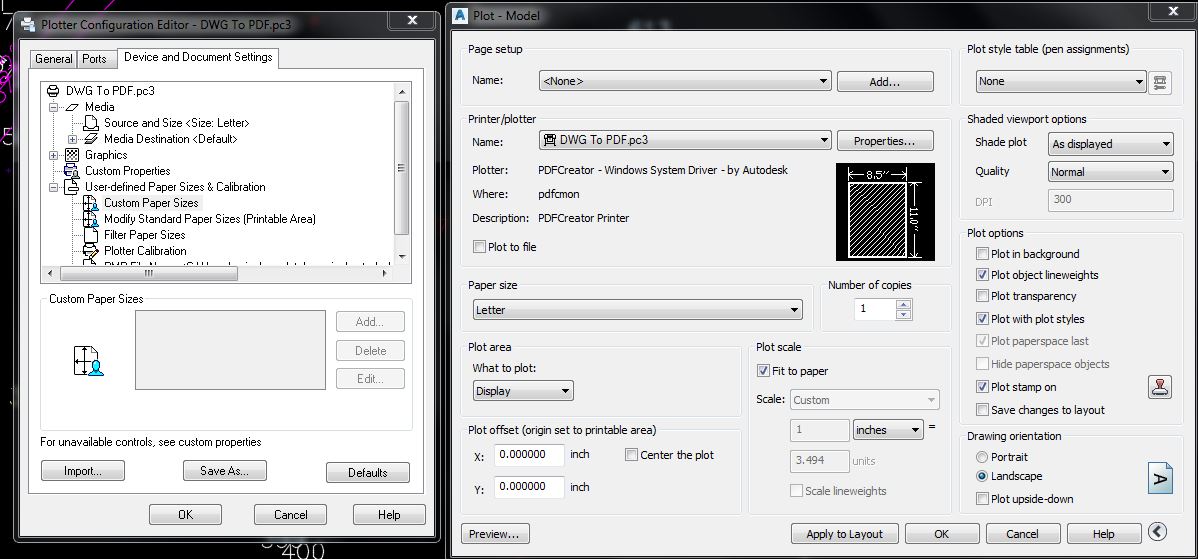The image size is (1198, 559).
Task: Increase number of copies with up arrow
Action: coord(903,304)
